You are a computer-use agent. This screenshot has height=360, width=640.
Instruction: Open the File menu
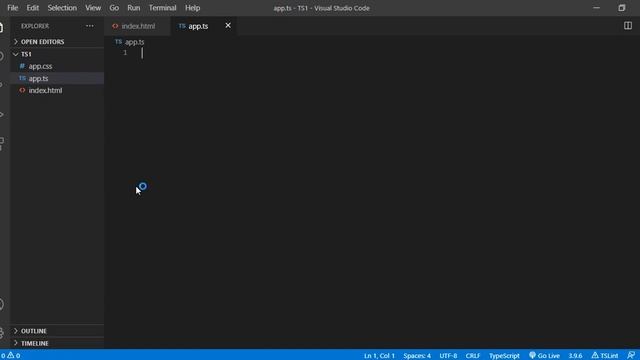coord(13,8)
